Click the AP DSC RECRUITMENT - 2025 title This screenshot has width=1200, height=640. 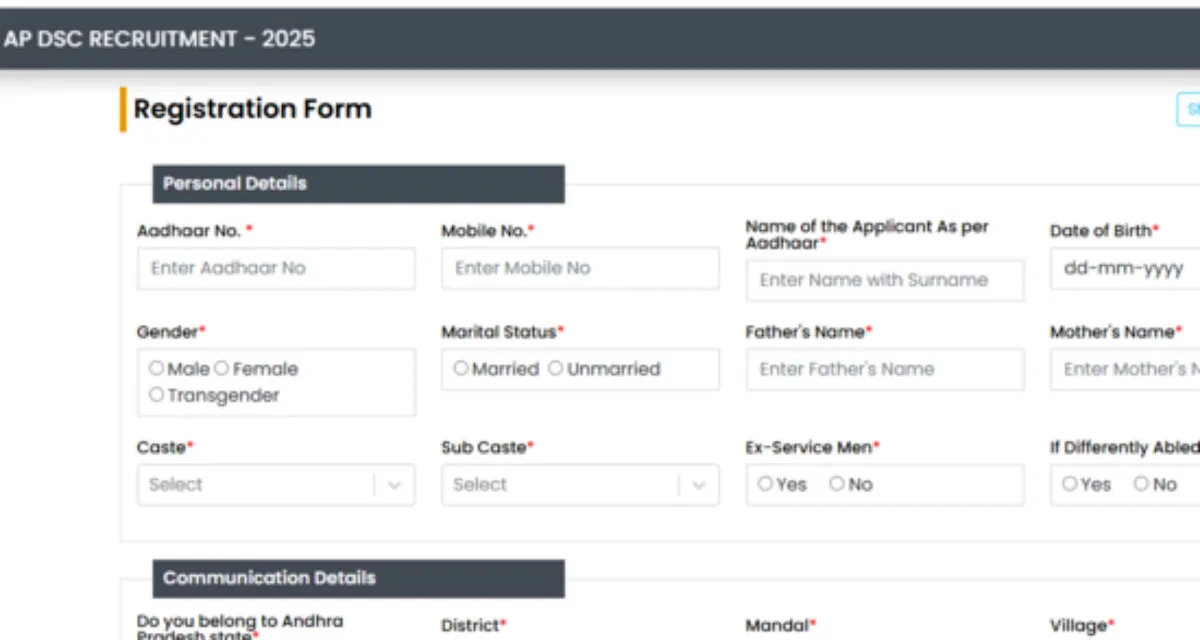click(x=159, y=39)
